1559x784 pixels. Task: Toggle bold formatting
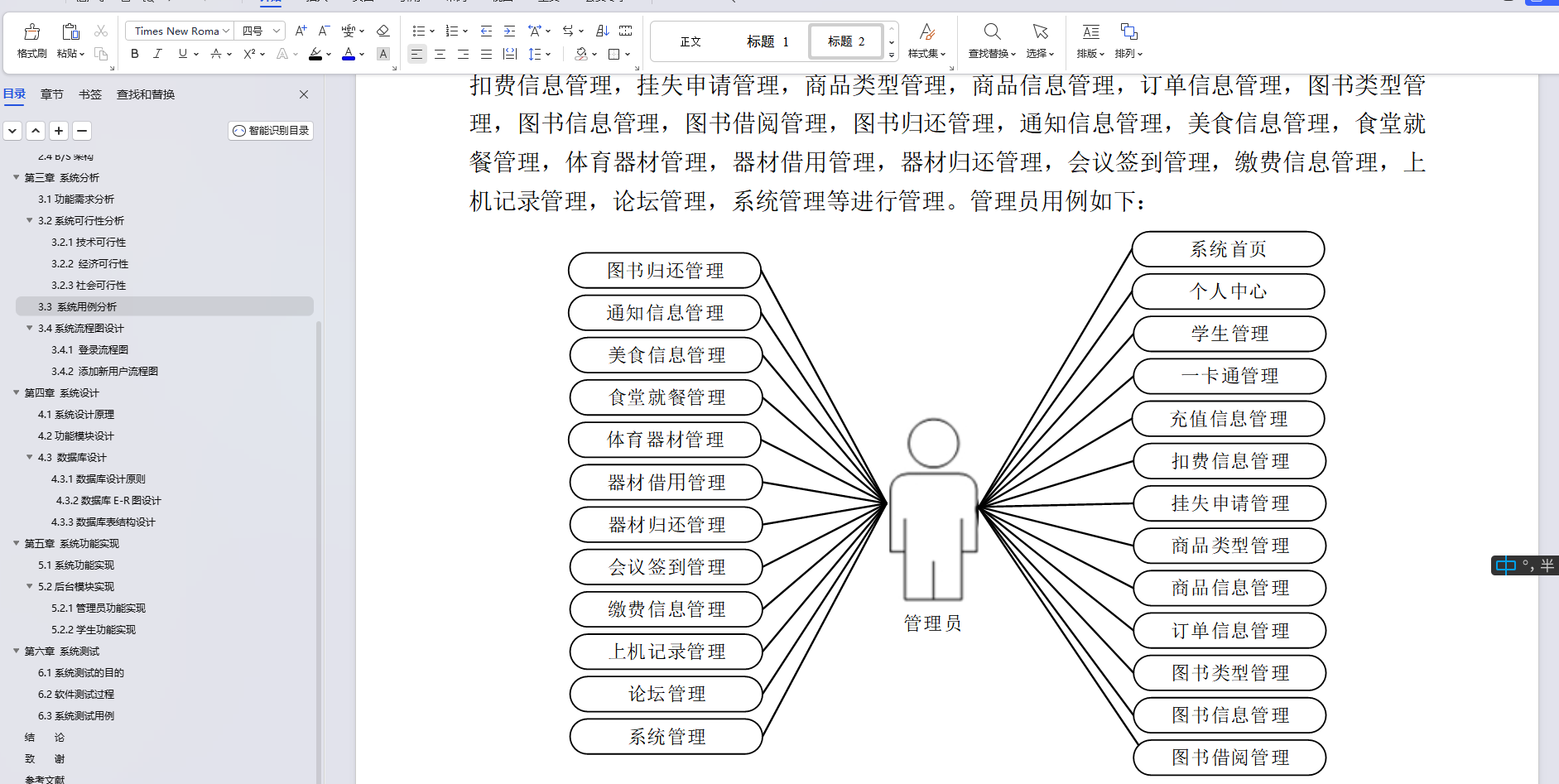(134, 54)
